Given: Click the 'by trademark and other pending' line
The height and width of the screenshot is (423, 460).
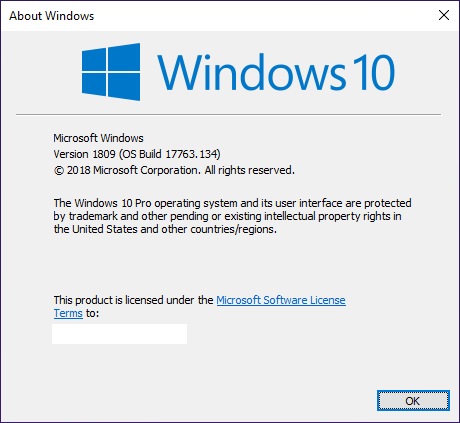Looking at the screenshot, I should tap(227, 216).
